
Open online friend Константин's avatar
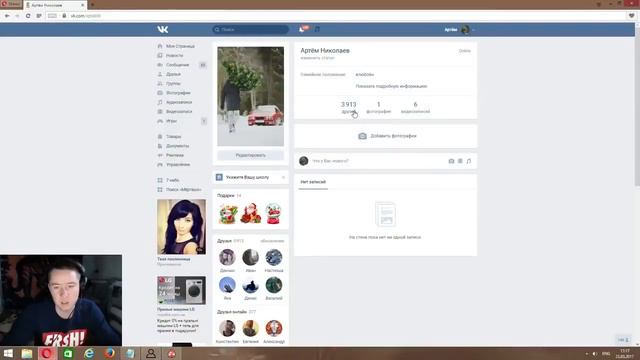[x=227, y=329]
